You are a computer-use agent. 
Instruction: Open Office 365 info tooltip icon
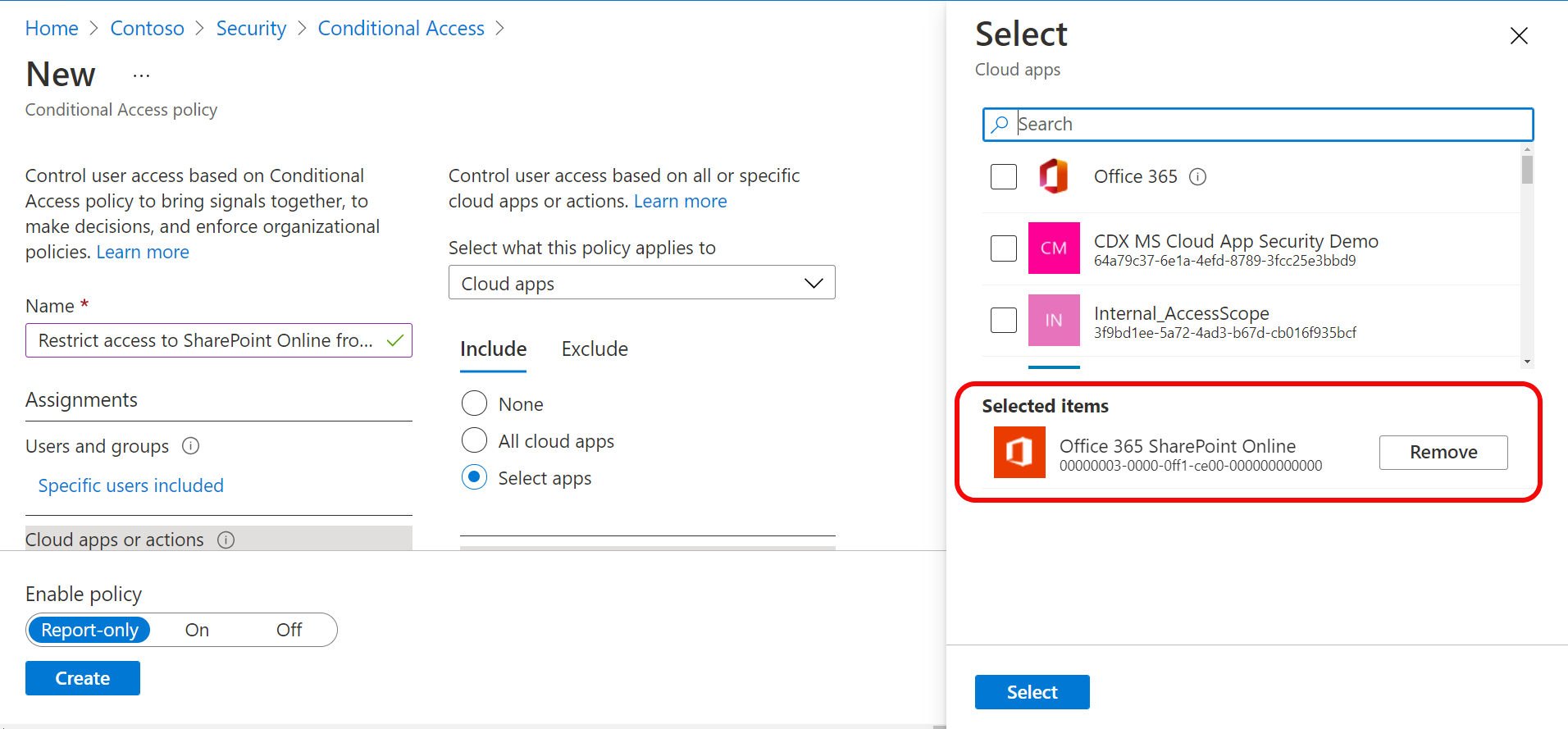1198,177
